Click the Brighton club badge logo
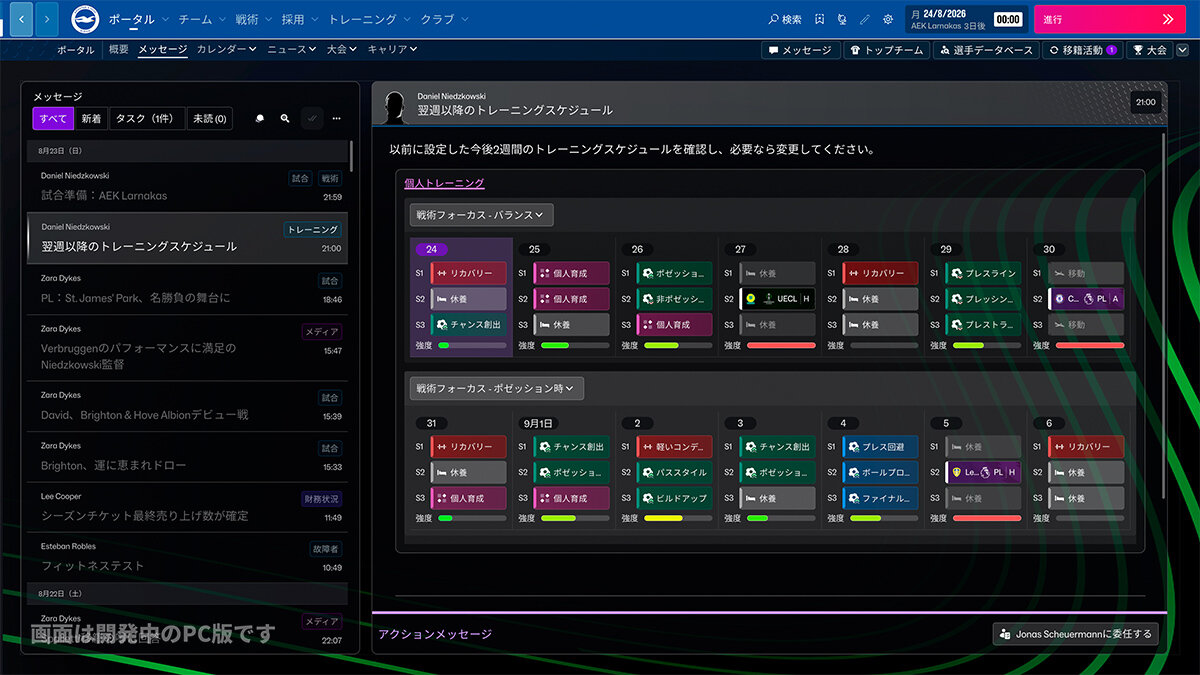 click(85, 18)
